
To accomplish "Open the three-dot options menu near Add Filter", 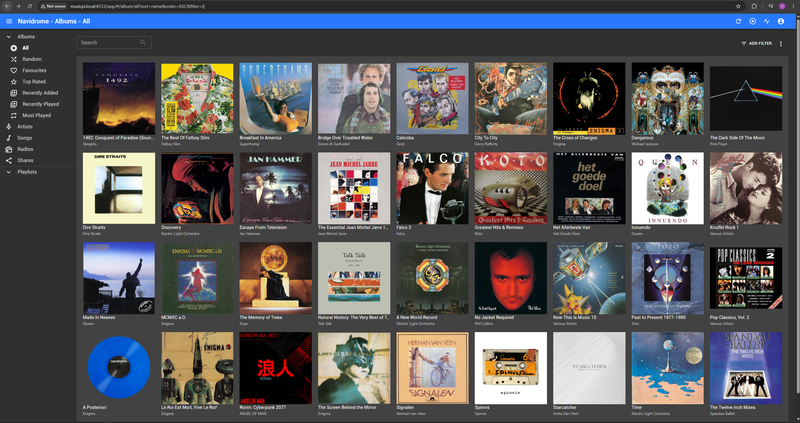I will (x=781, y=43).
